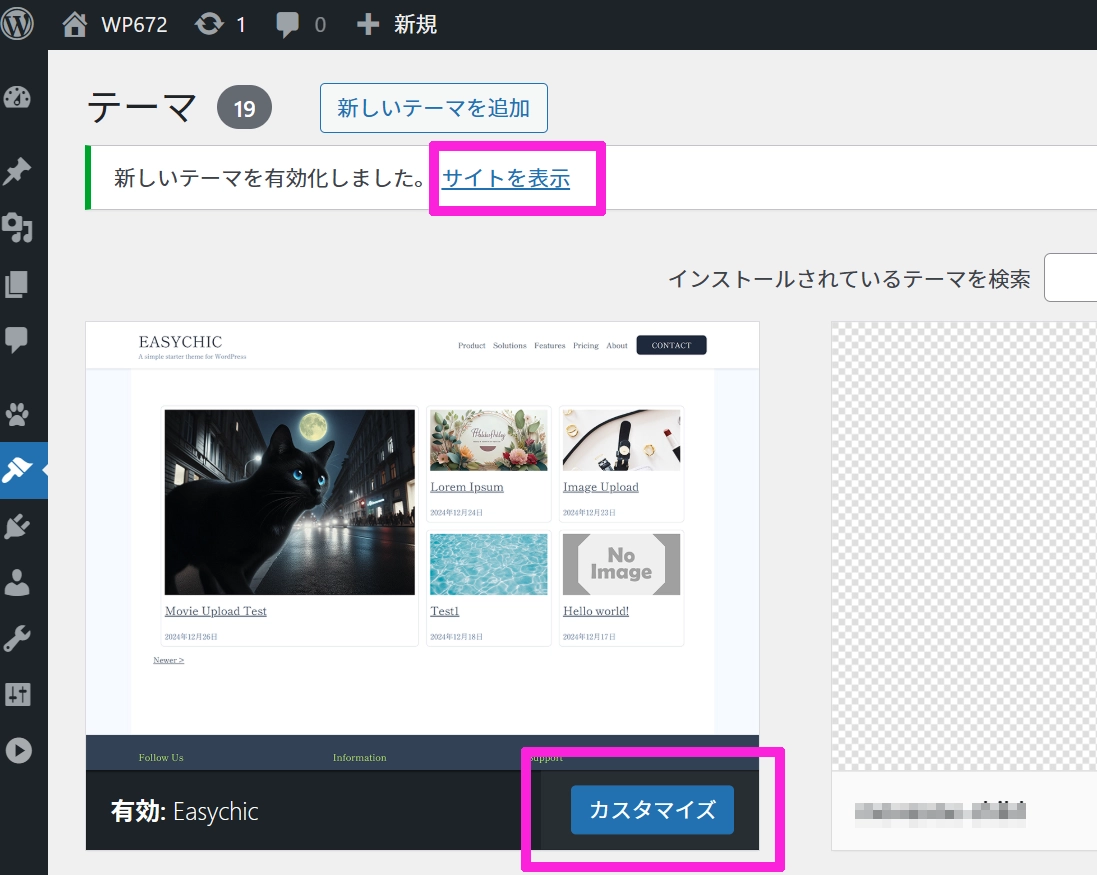
Task: Open the Plugins plug icon
Action: [x=18, y=526]
